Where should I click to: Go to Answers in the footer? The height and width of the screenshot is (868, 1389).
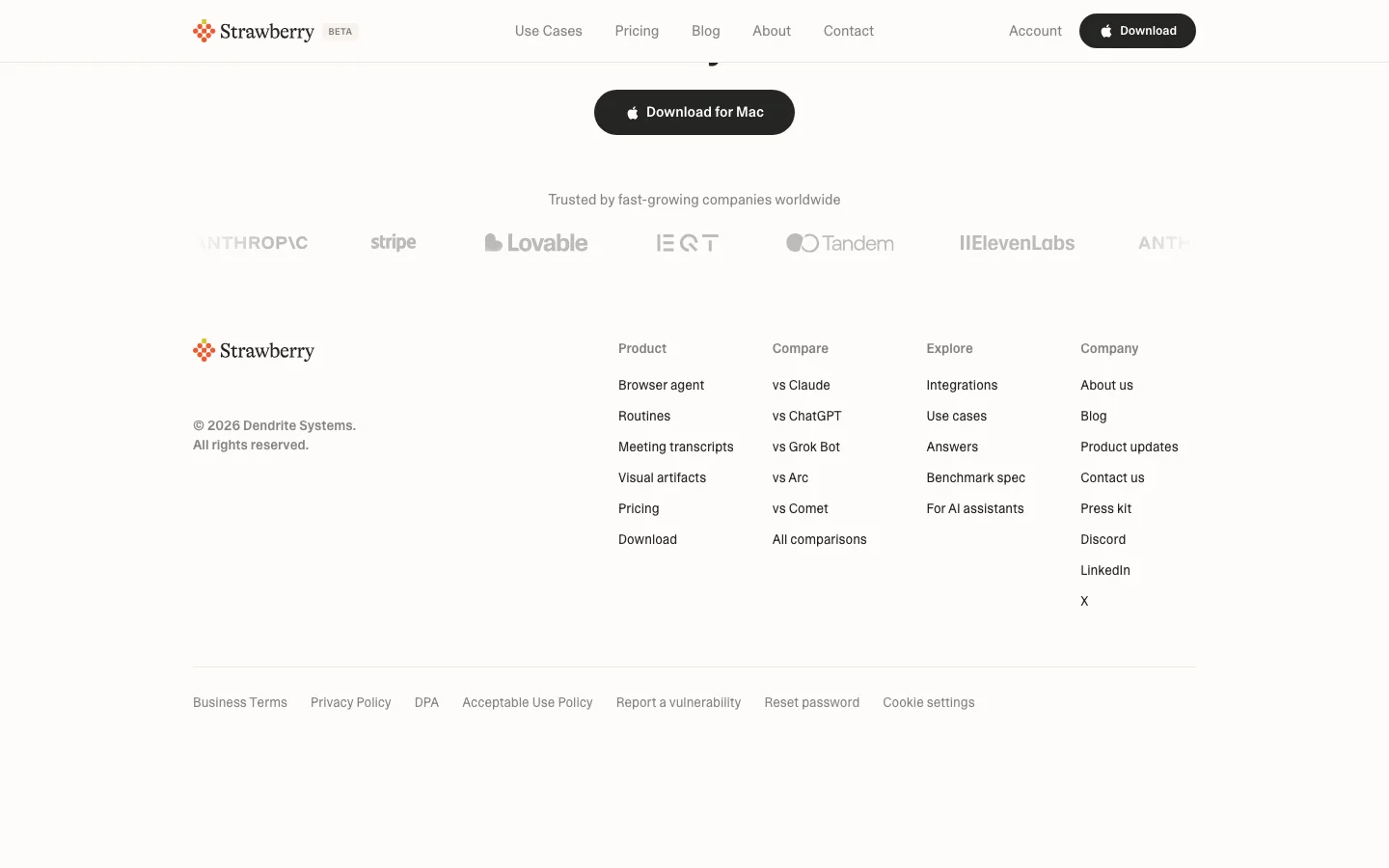click(x=952, y=447)
